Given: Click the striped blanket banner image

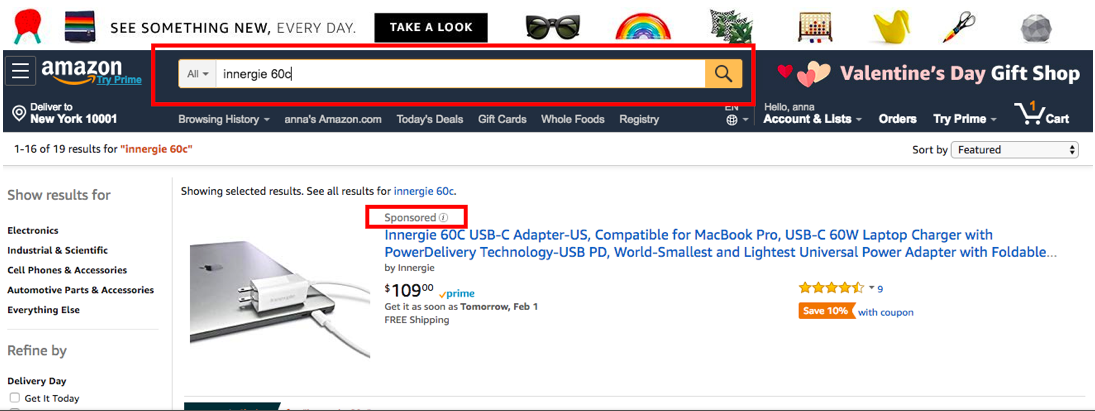Looking at the screenshot, I should [x=80, y=27].
